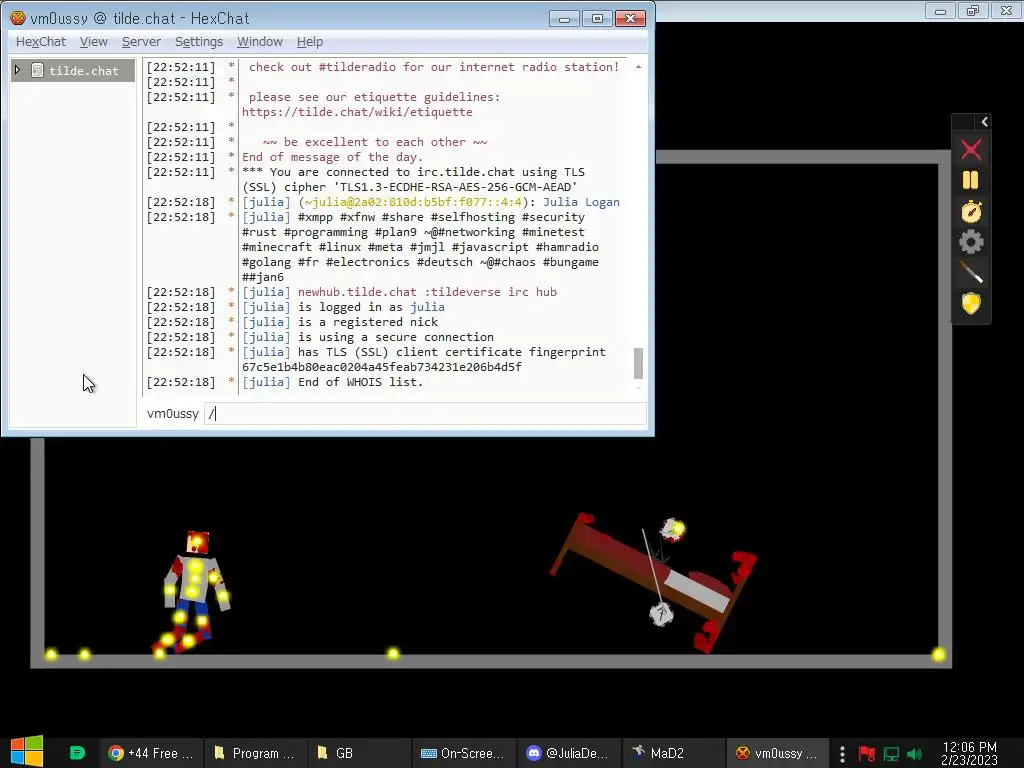The width and height of the screenshot is (1024, 768).
Task: Select the knife weapon tool icon
Action: (x=971, y=272)
